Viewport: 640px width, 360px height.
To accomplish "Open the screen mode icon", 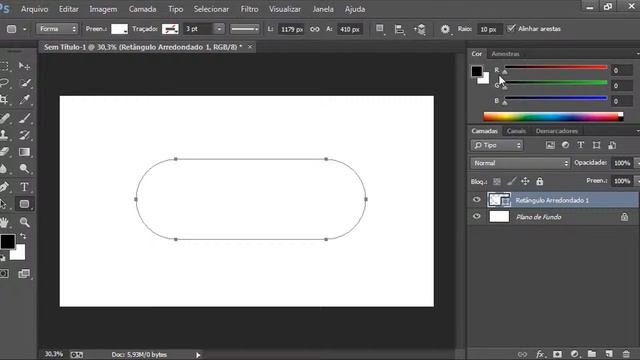I will coord(24,274).
